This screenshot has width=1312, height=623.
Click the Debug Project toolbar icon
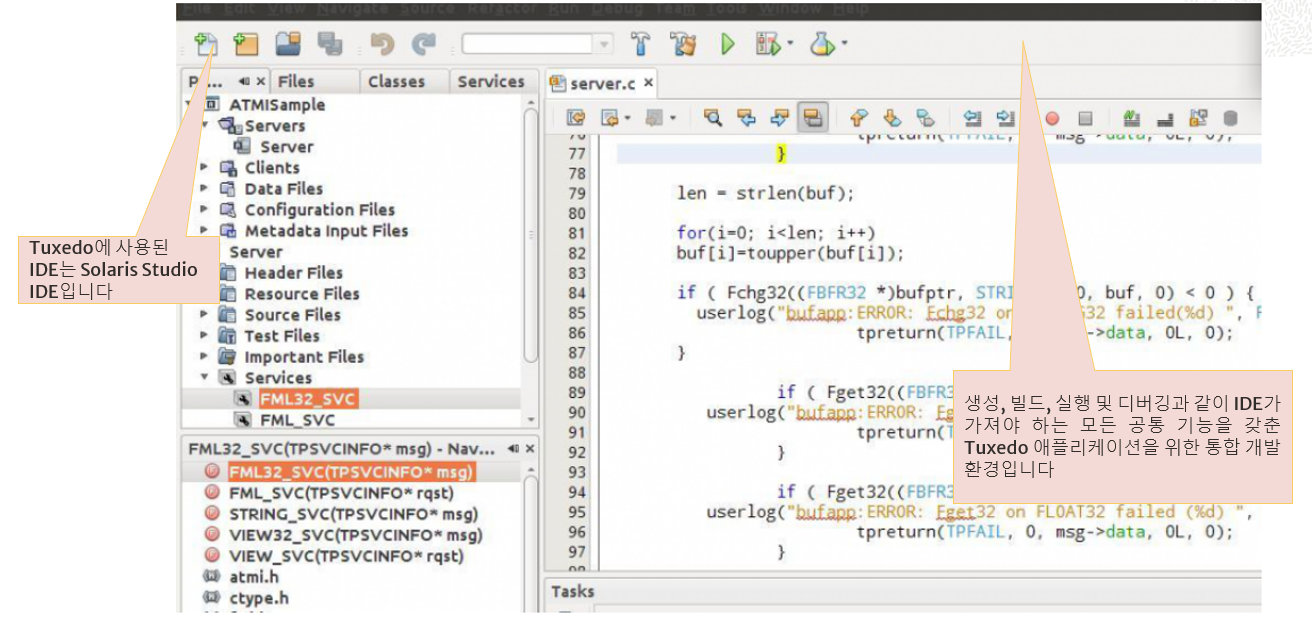(x=767, y=44)
